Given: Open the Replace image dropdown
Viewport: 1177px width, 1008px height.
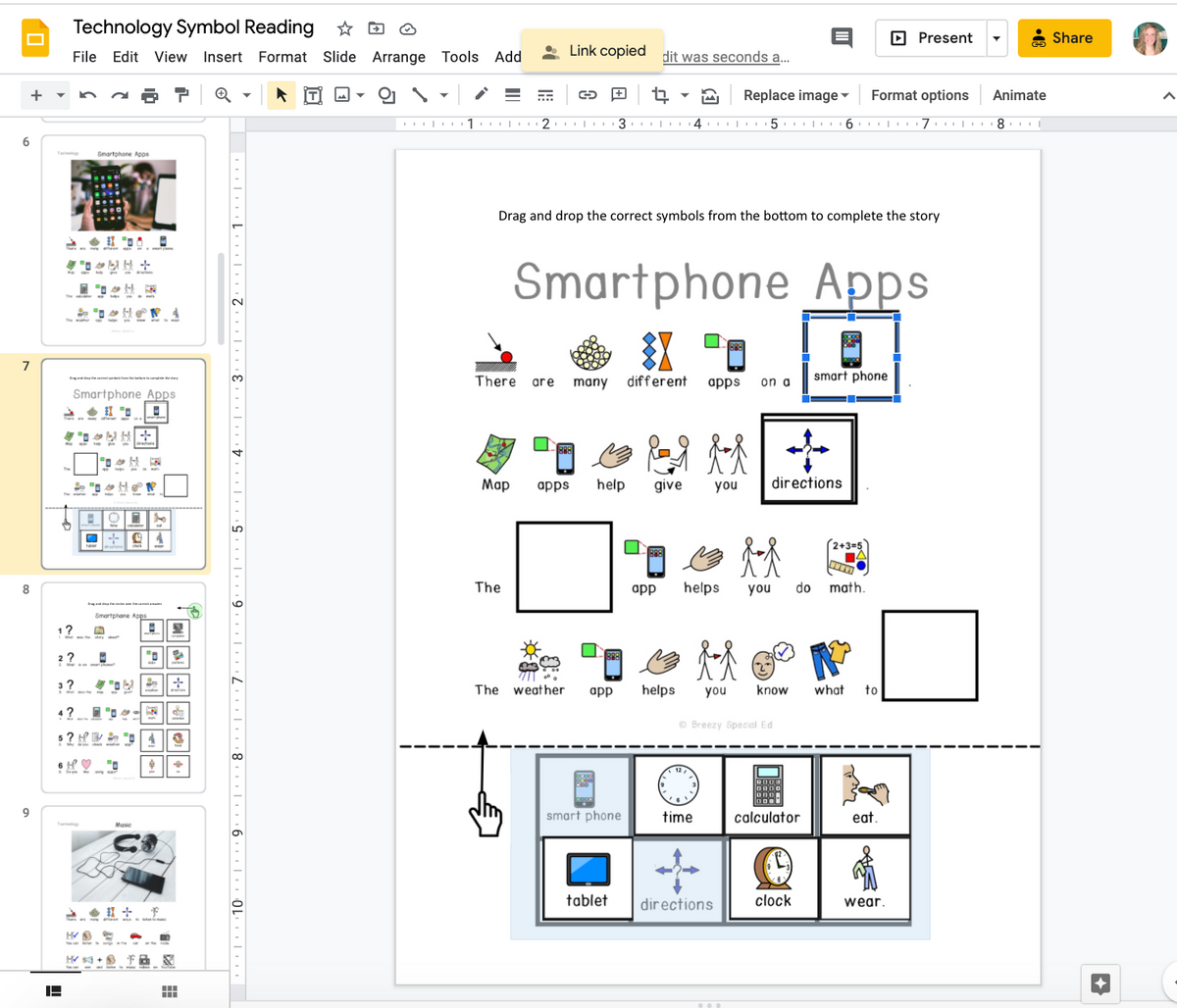Looking at the screenshot, I should click(x=795, y=94).
